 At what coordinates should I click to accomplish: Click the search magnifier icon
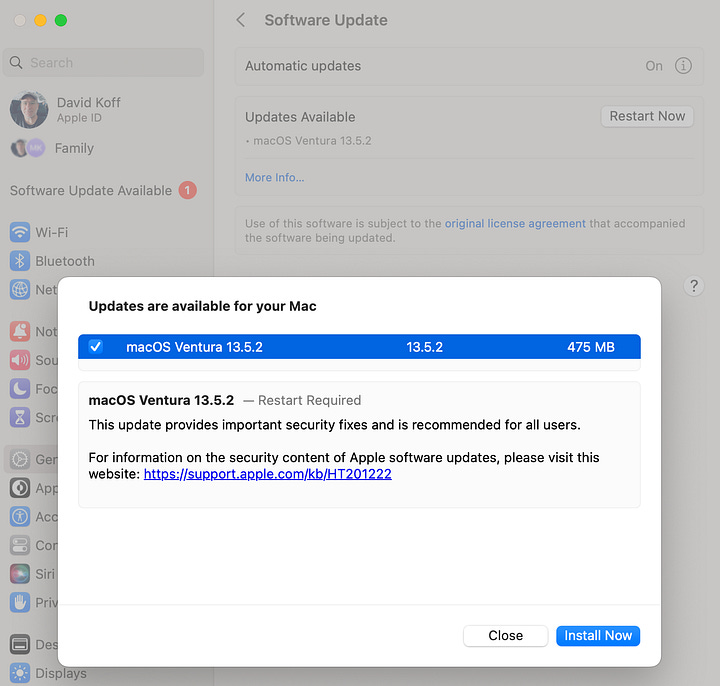click(x=16, y=62)
